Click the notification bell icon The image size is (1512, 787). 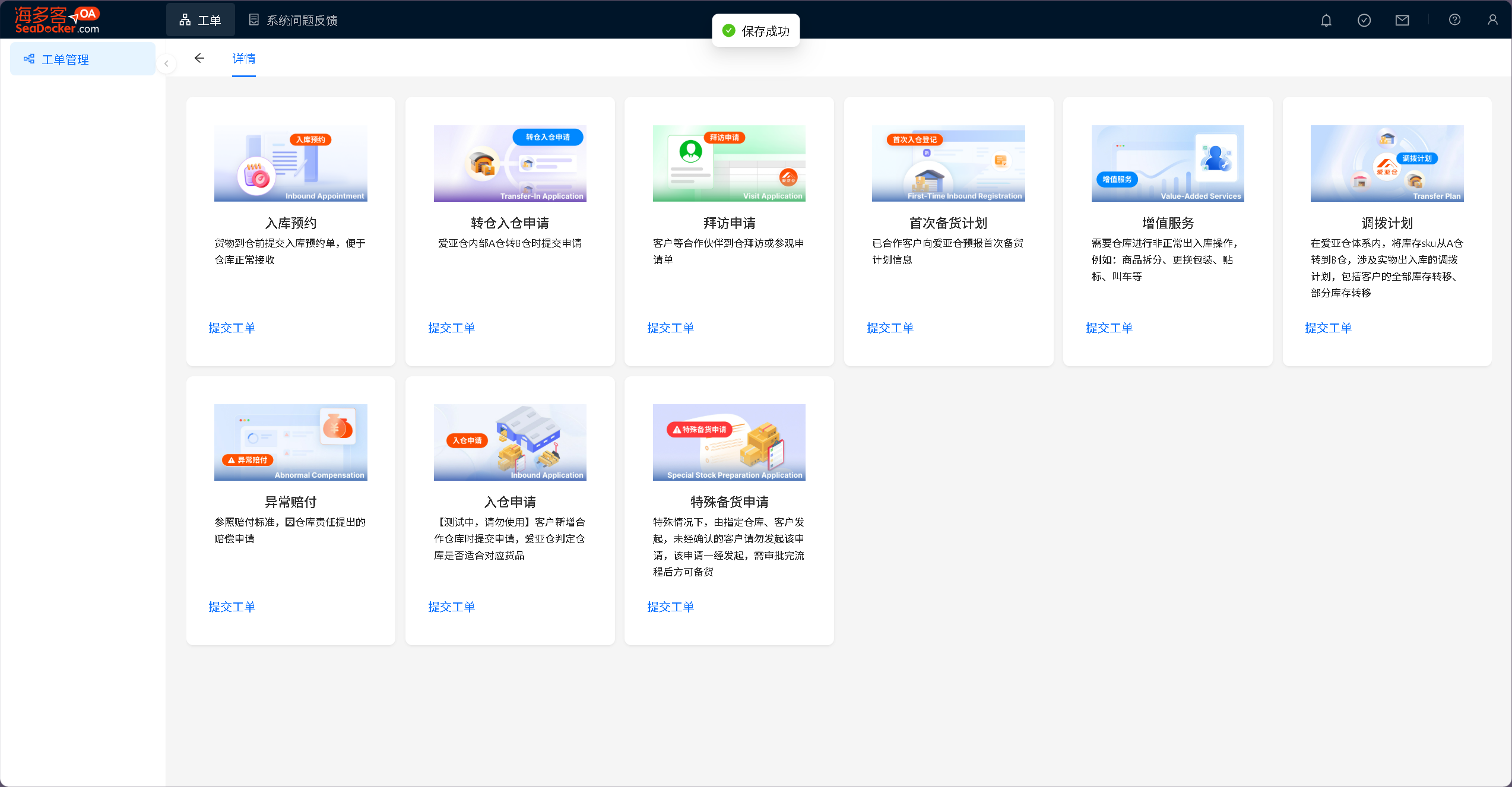(1326, 20)
